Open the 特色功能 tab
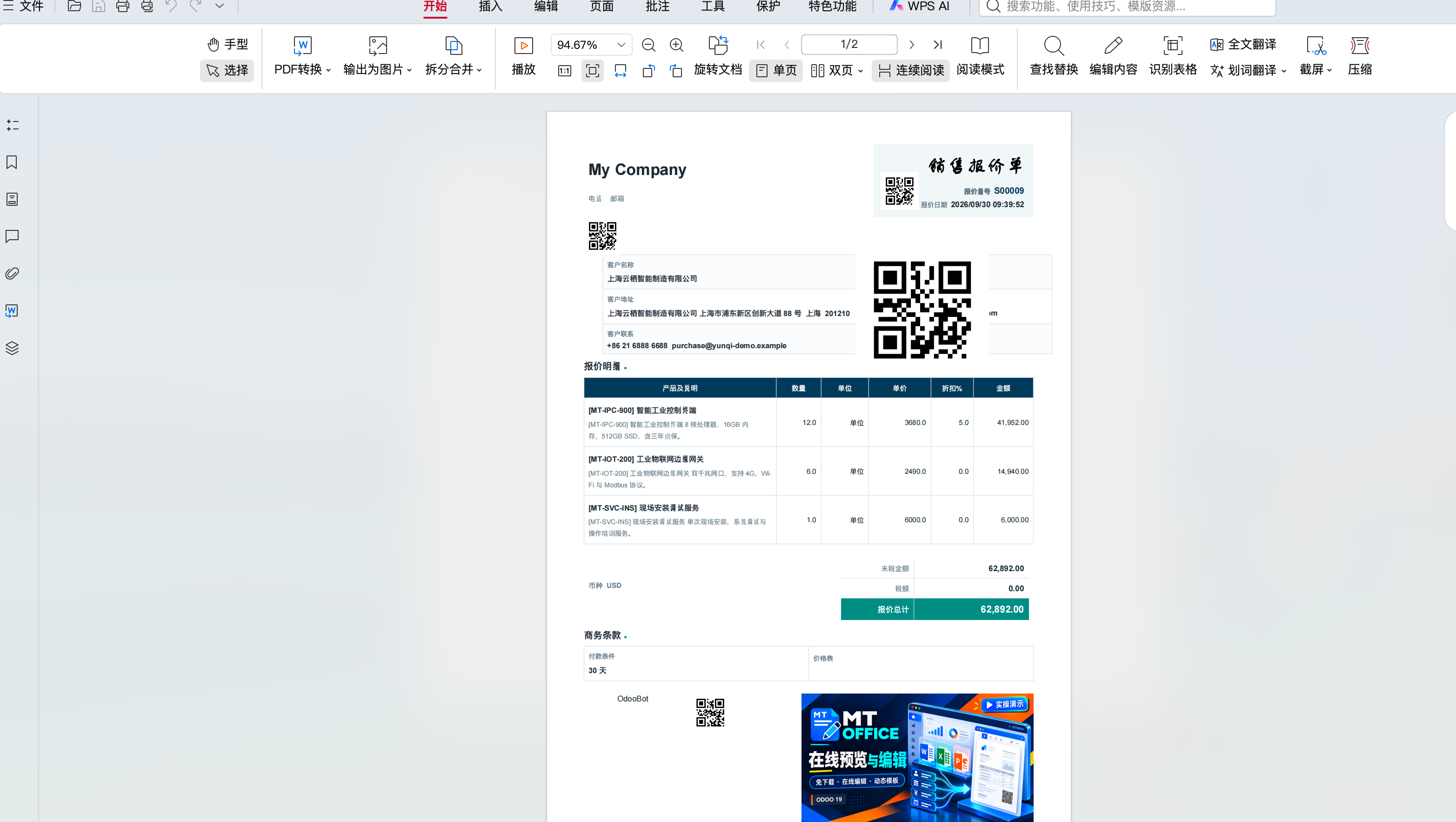 pyautogui.click(x=833, y=6)
